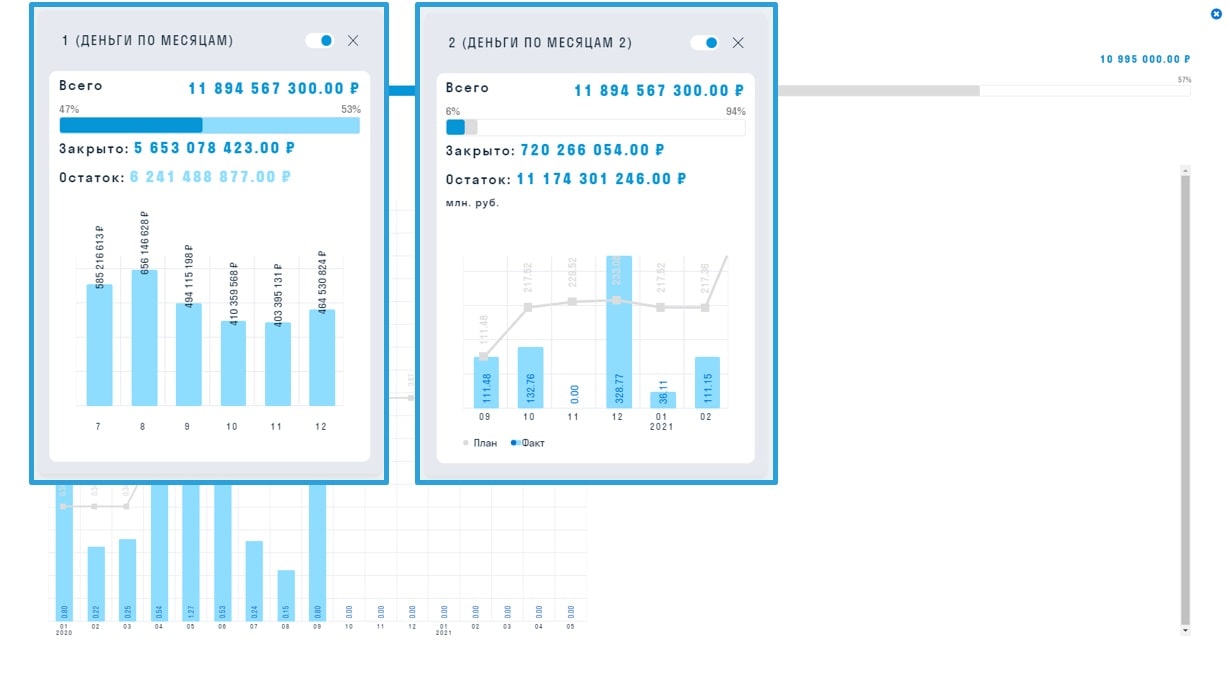Screen dimensions: 1228x685
Task: Click the 'млн. руб.' unit label in card 2
Action: pyautogui.click(x=472, y=203)
